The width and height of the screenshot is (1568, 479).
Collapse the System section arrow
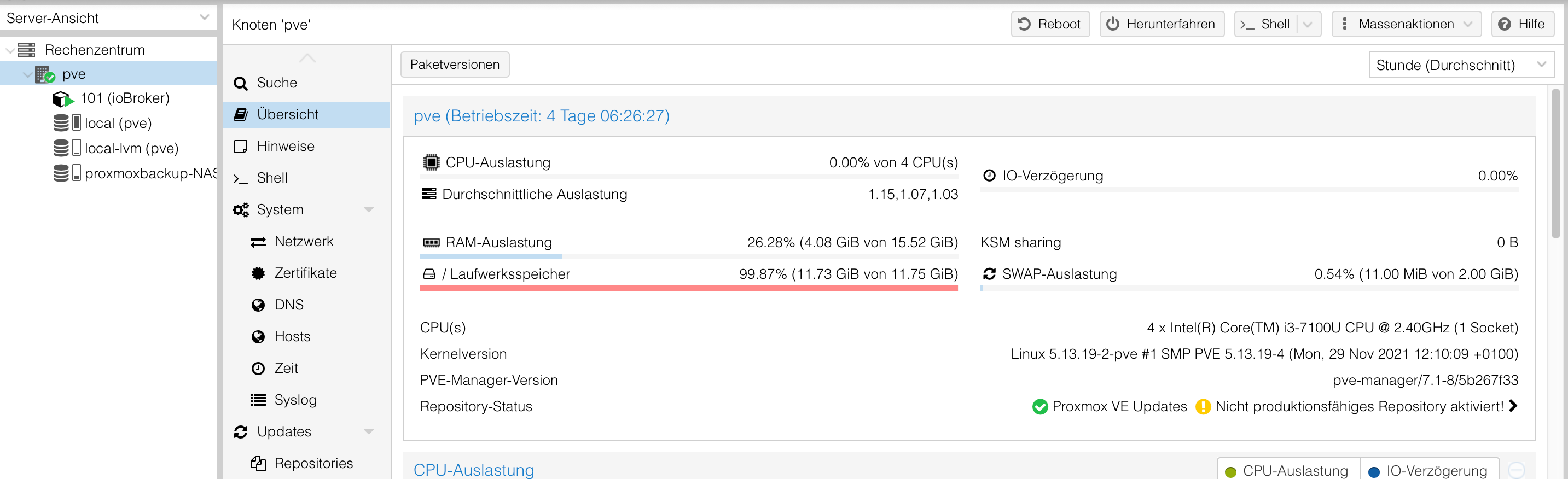(368, 209)
